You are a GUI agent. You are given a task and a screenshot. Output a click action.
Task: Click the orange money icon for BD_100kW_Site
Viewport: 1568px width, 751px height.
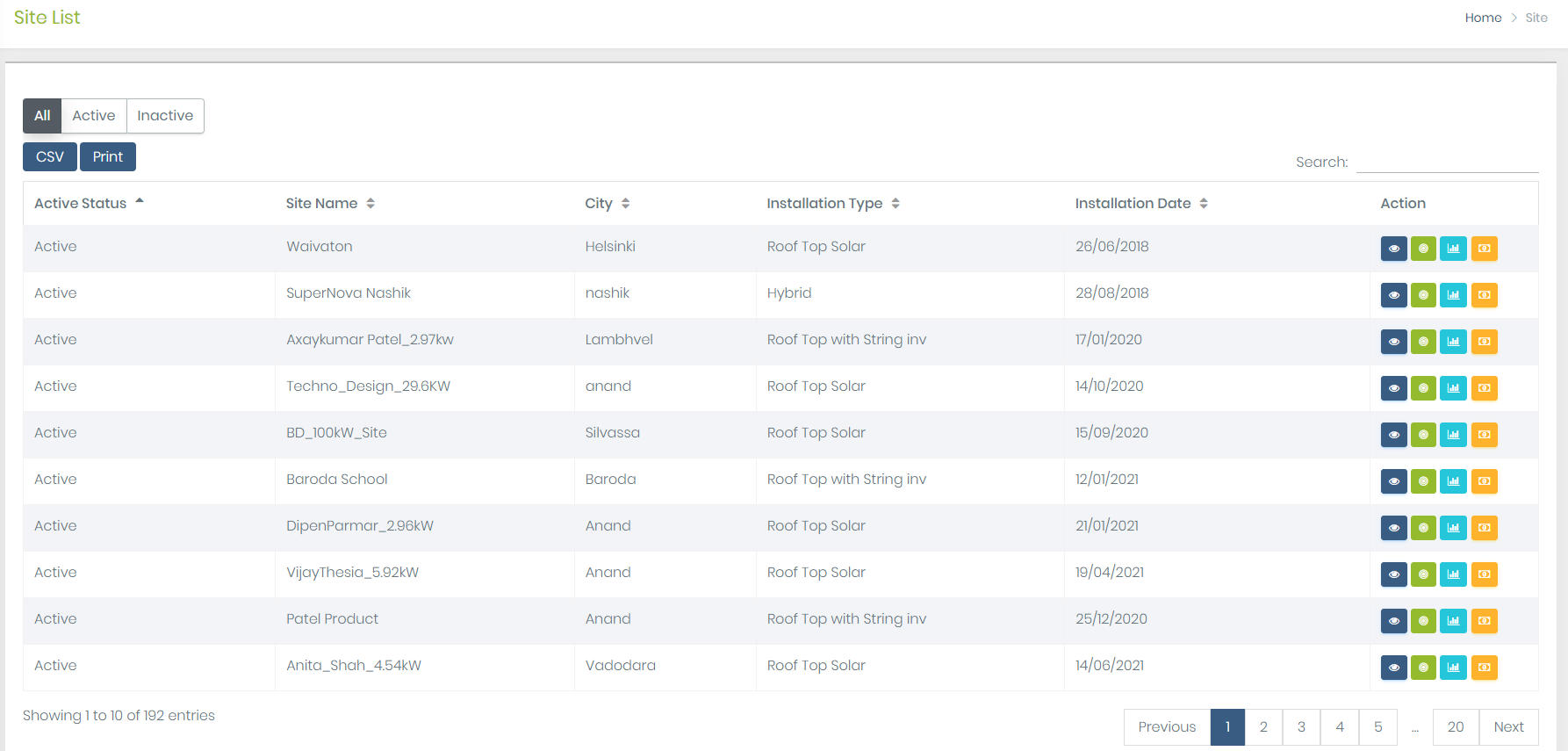click(x=1484, y=435)
